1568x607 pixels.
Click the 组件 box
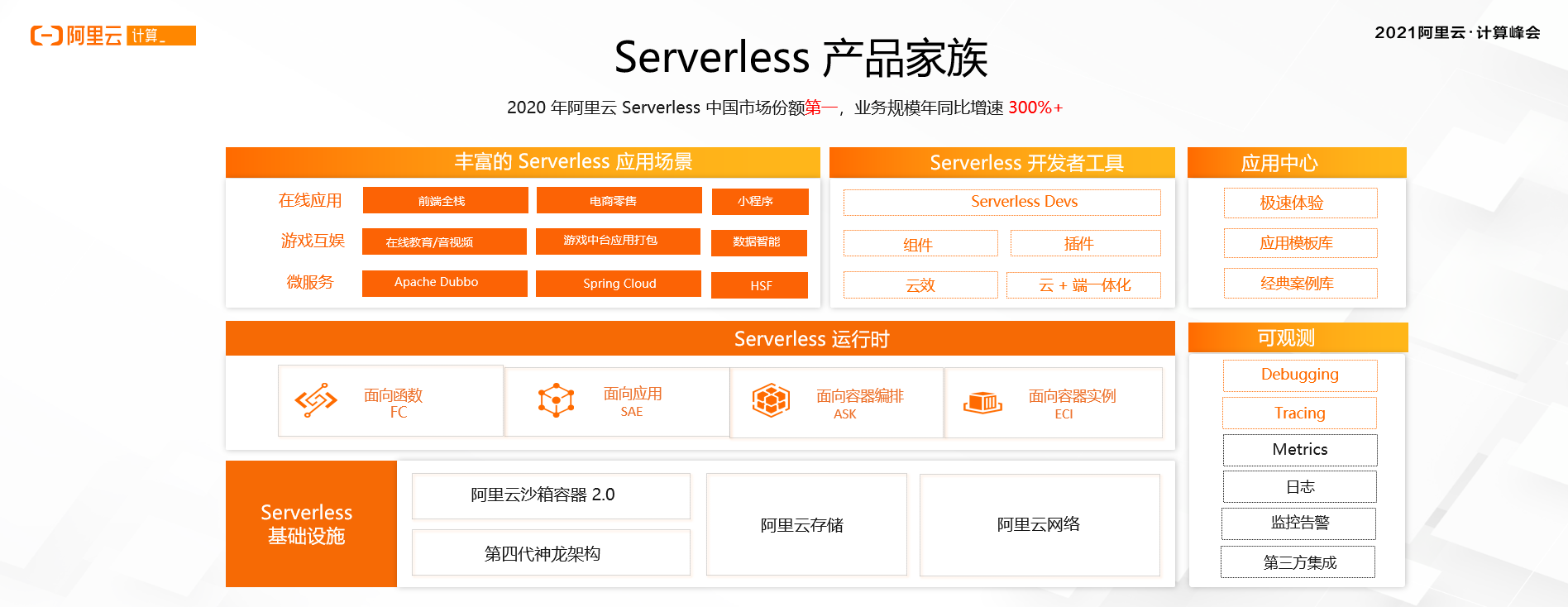tap(920, 243)
